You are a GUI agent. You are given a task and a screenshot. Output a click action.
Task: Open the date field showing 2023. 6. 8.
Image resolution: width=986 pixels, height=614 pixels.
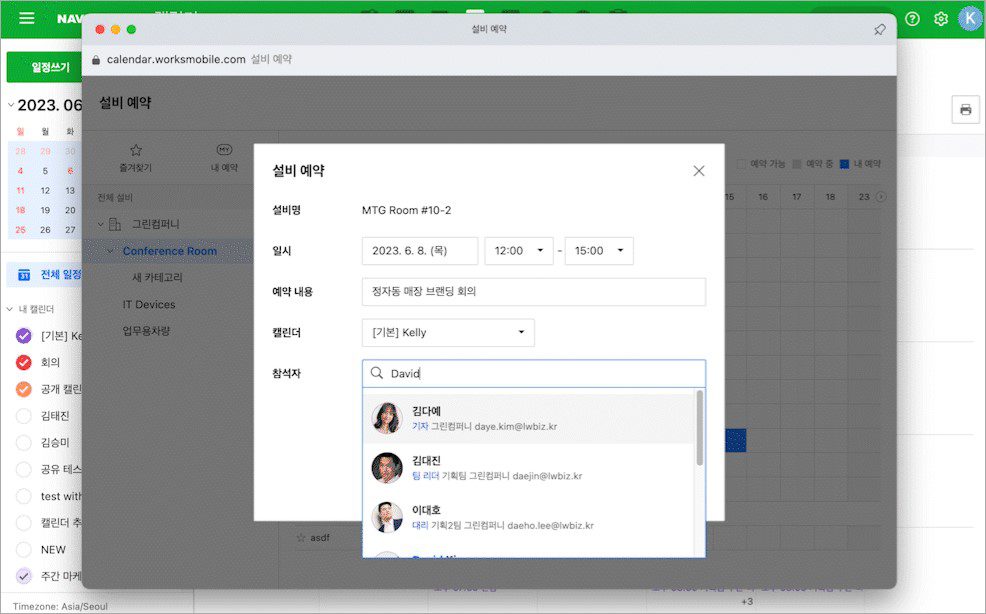click(418, 251)
